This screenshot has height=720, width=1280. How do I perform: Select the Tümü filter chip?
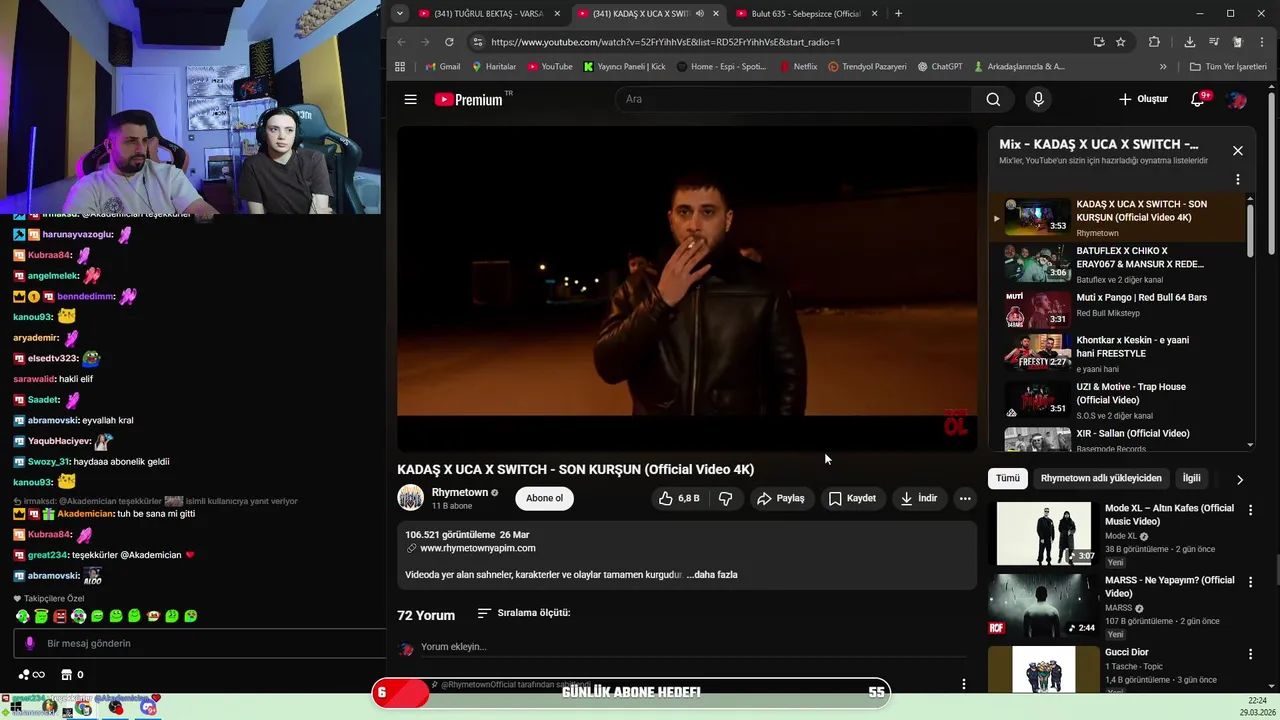pyautogui.click(x=1008, y=478)
